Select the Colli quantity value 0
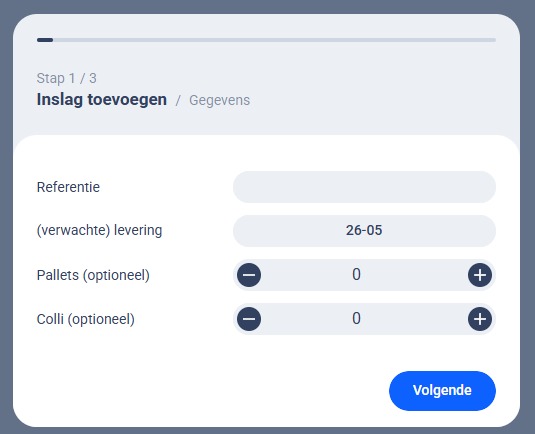Viewport: 535px width, 434px height. click(356, 318)
